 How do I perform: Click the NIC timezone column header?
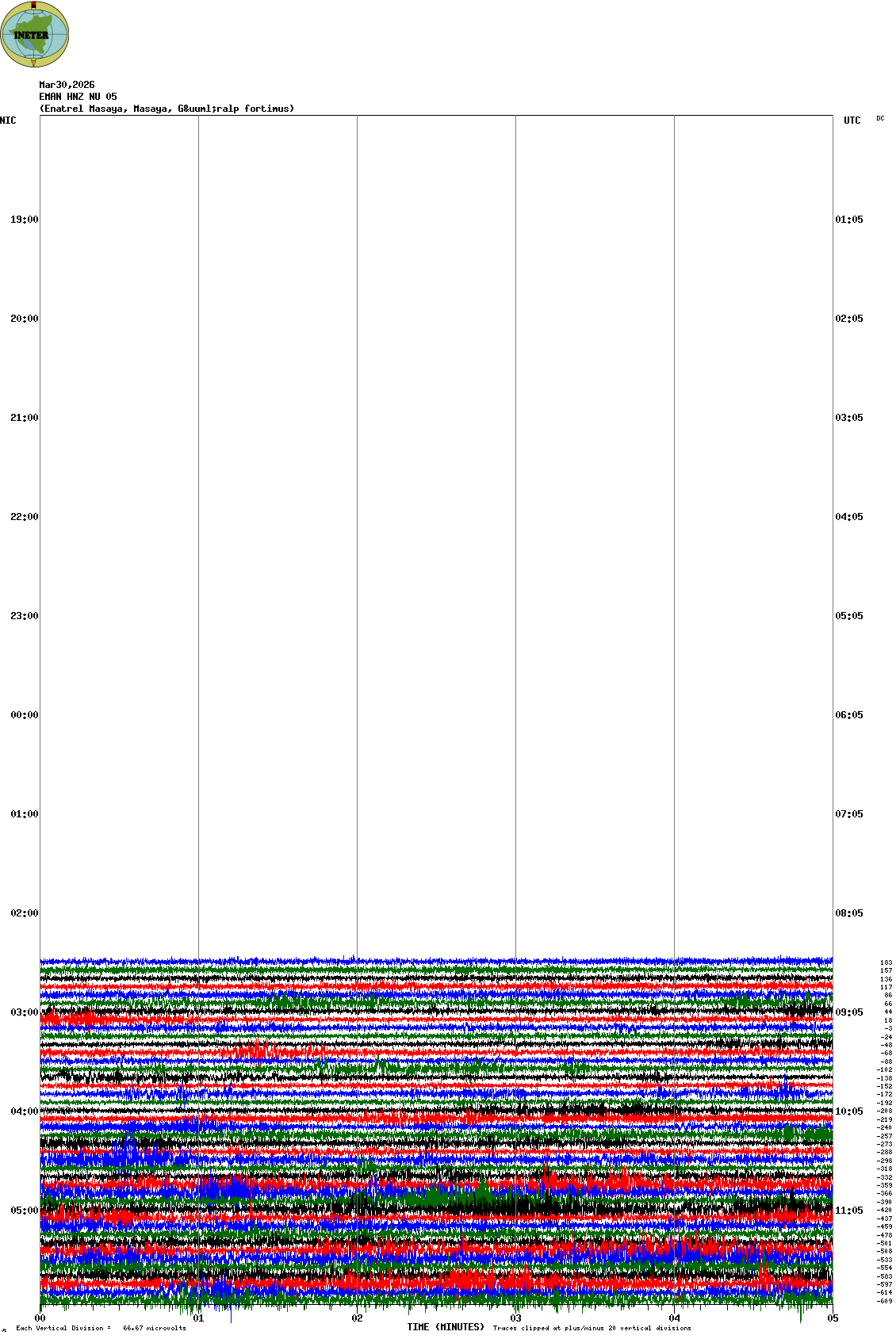[8, 121]
